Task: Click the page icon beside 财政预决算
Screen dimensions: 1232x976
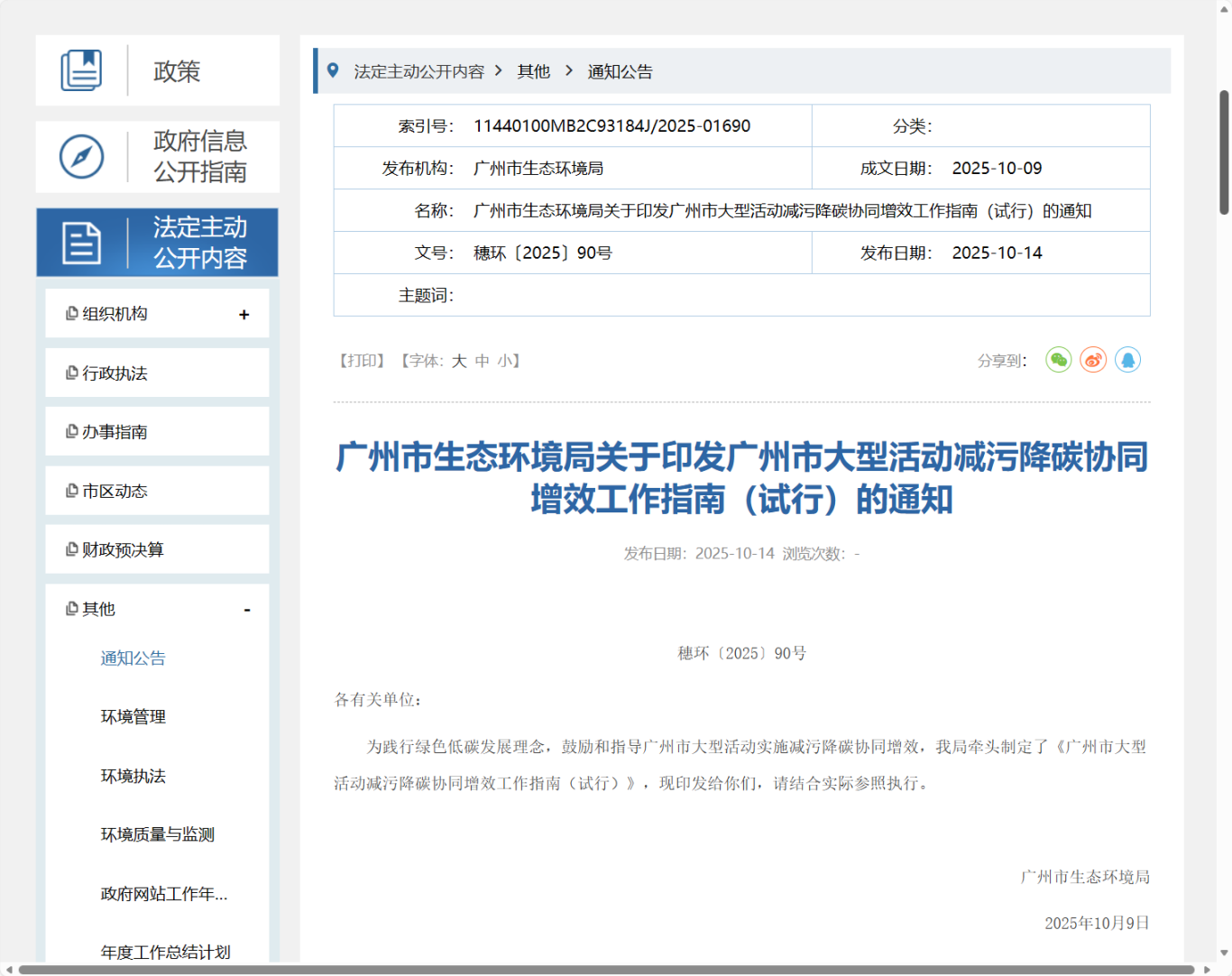Action: [x=71, y=548]
